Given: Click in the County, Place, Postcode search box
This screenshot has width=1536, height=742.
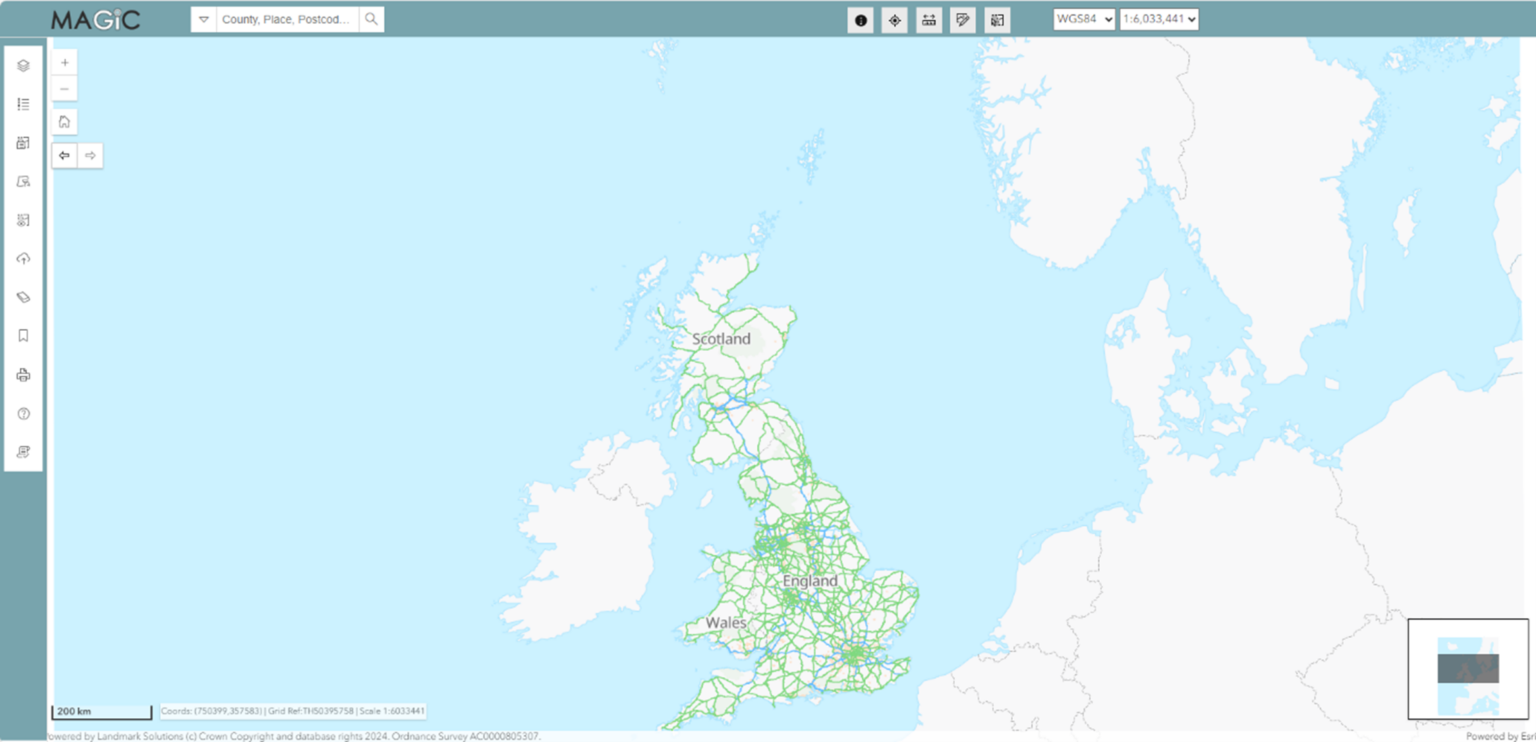Looking at the screenshot, I should click(x=283, y=18).
